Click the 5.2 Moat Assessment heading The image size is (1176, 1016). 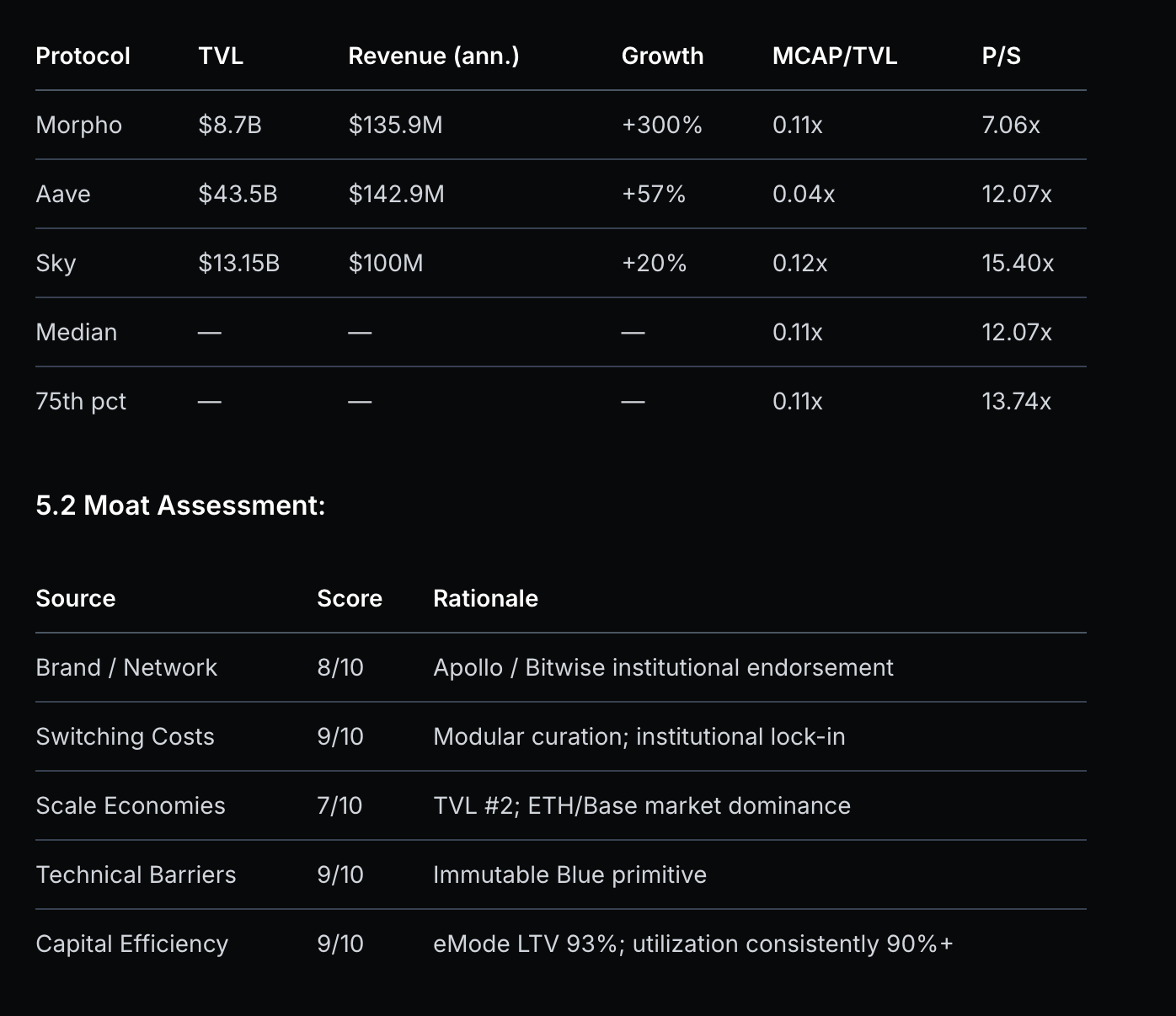click(180, 505)
